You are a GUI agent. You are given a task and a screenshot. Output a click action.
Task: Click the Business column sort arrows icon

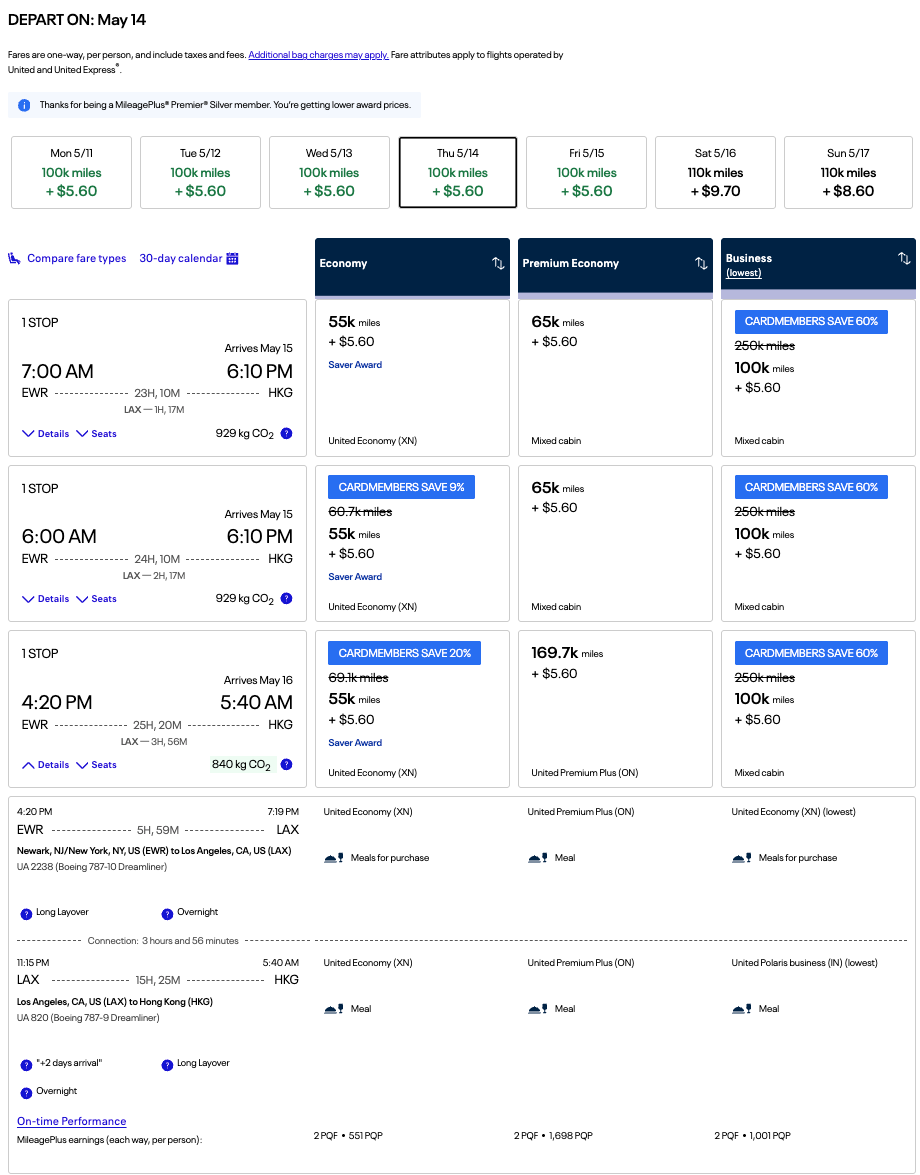(x=904, y=258)
